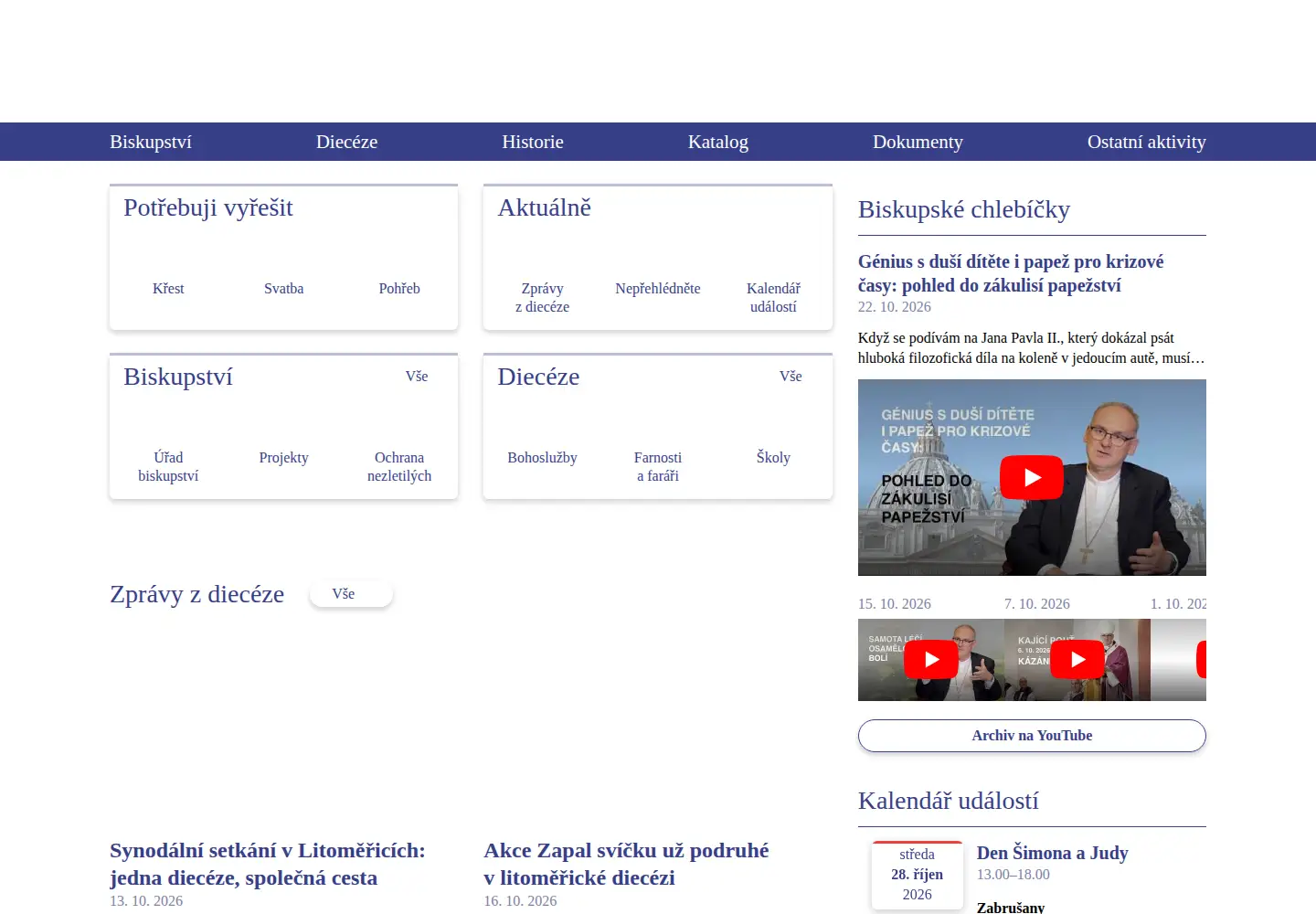Open Ochrana nezletilých link
Viewport: 1316px width, 914px height.
click(x=399, y=466)
